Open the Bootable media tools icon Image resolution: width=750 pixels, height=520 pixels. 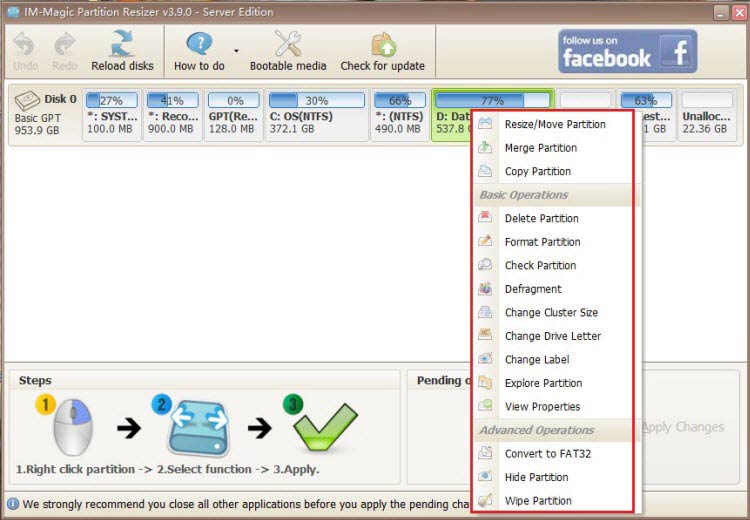[x=287, y=44]
